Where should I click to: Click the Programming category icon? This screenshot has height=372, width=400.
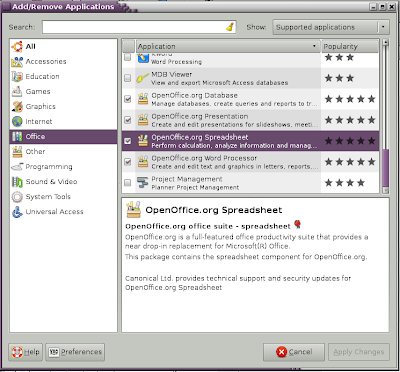pos(17,167)
